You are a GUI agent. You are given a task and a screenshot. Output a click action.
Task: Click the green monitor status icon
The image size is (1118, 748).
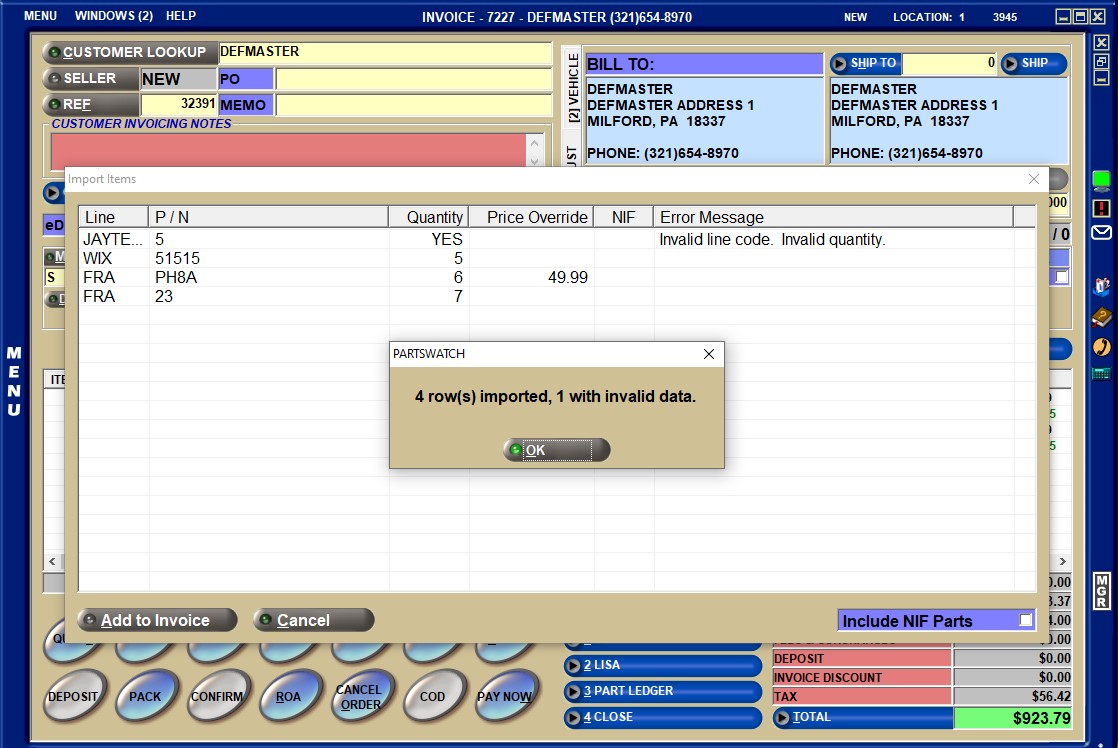(1101, 181)
